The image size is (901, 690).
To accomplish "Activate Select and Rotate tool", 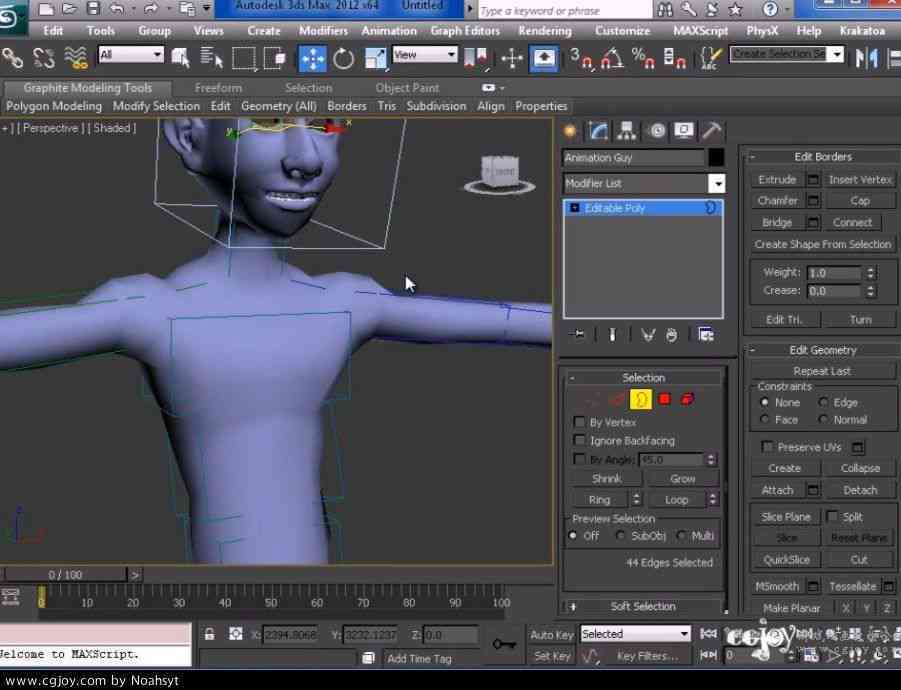I will pos(344,59).
